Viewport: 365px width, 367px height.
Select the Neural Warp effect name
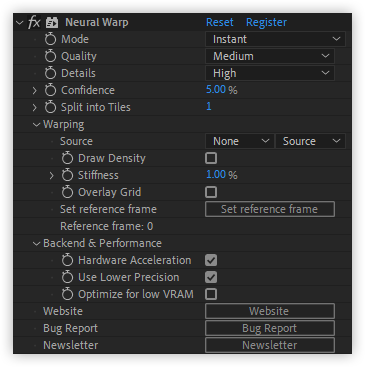coord(97,22)
